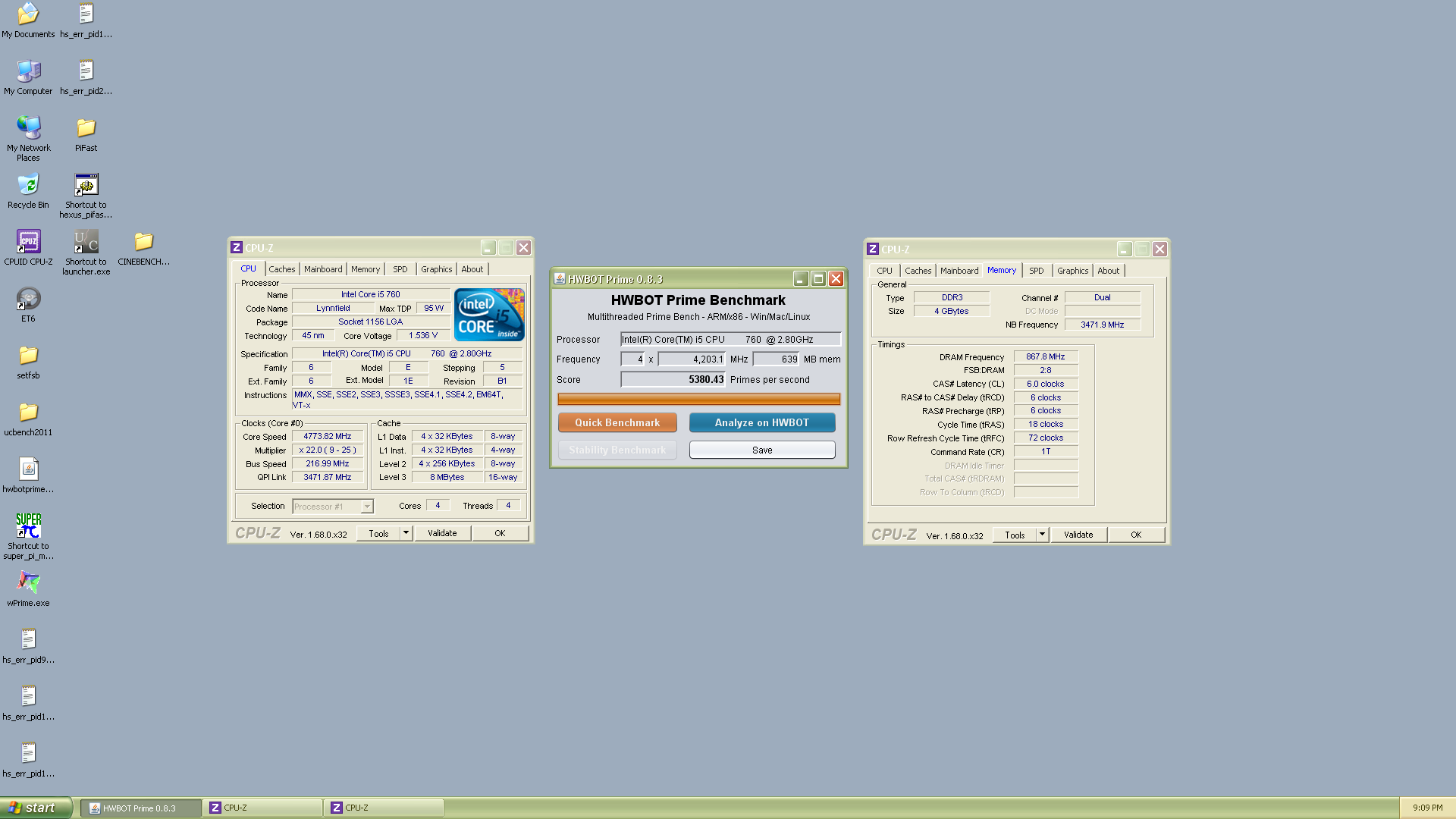Click OK in left CPU-Z window

coord(500,533)
